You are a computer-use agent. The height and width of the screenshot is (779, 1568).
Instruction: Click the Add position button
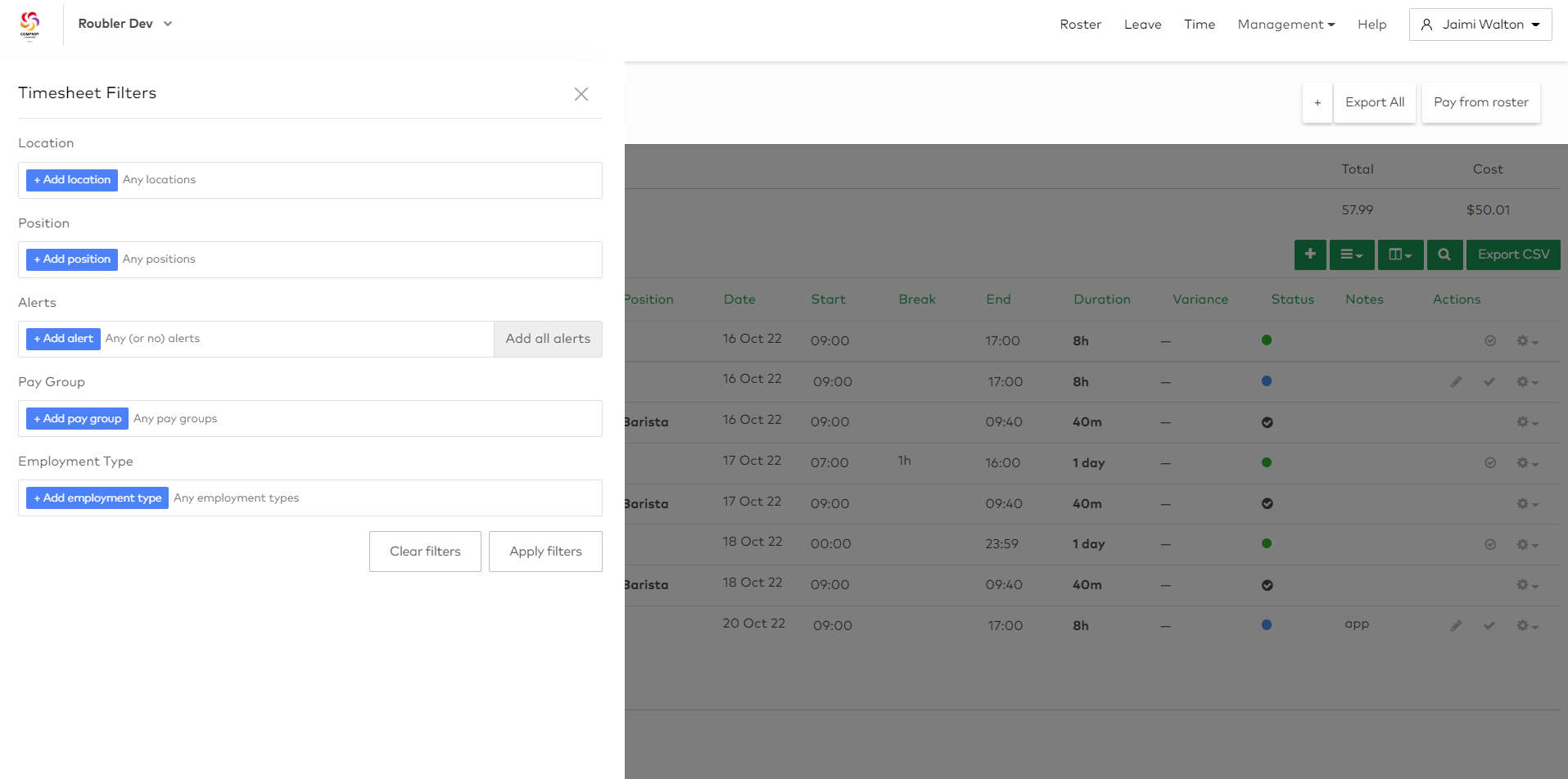[72, 259]
